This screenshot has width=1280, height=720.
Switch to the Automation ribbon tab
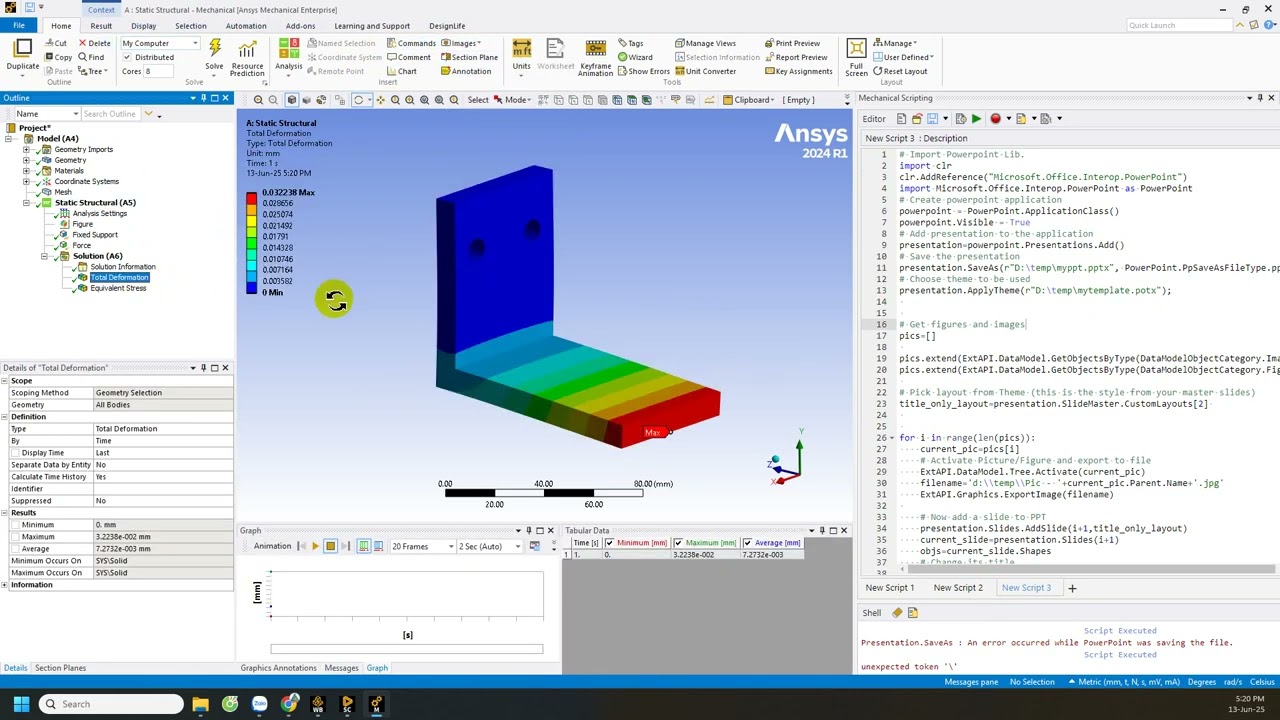(246, 26)
